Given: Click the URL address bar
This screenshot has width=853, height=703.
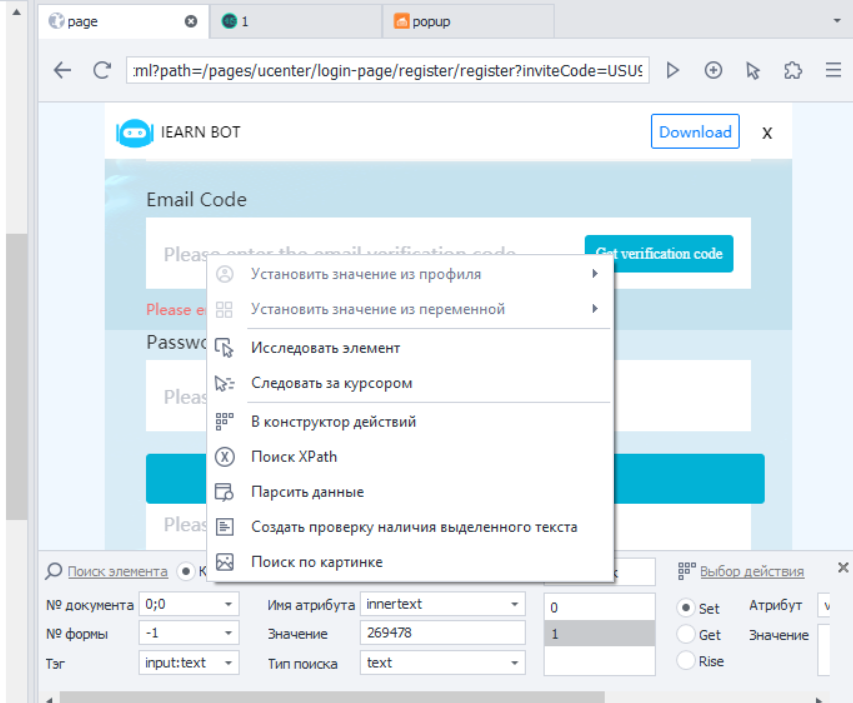Looking at the screenshot, I should point(387,70).
